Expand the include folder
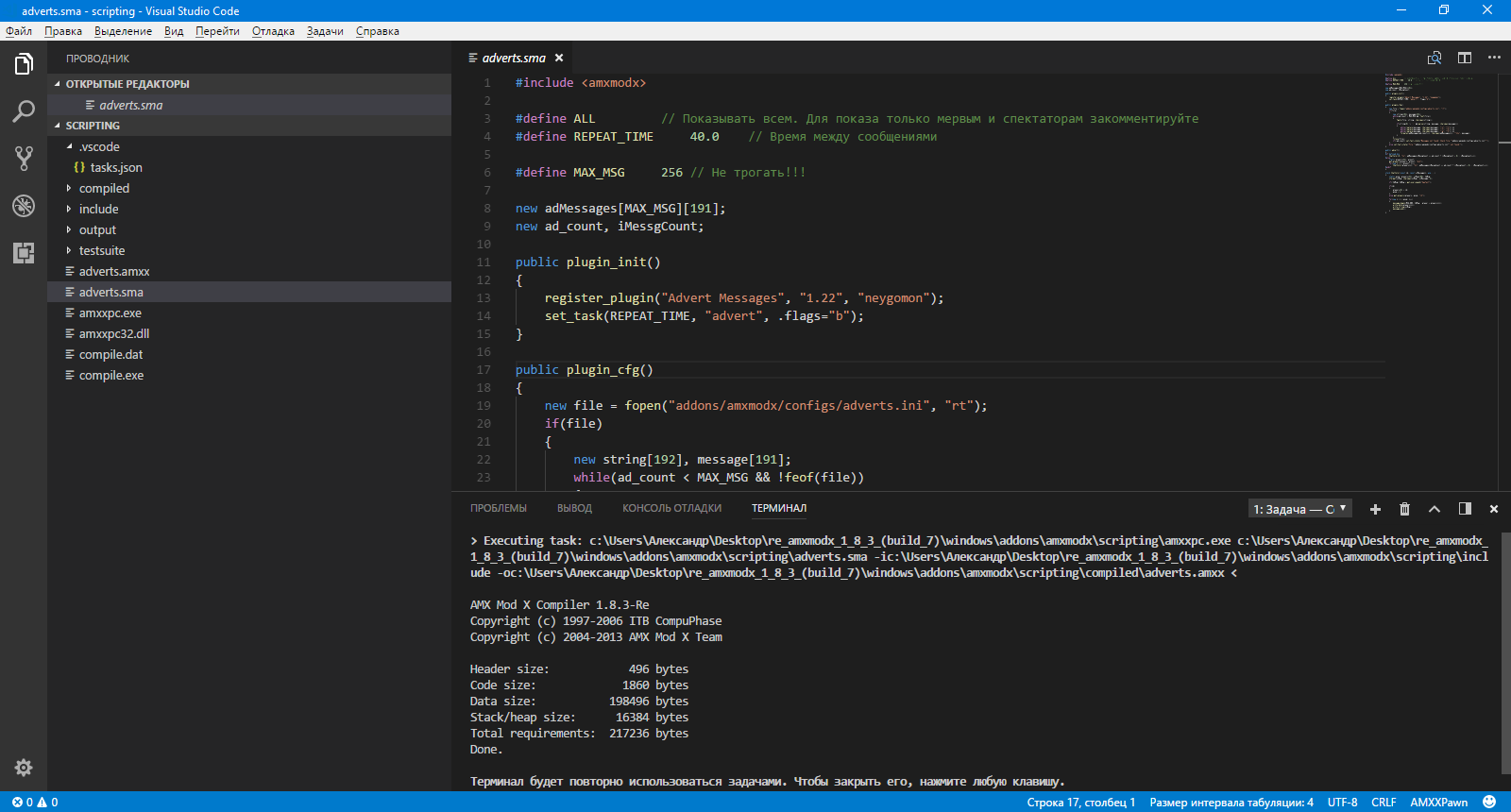The height and width of the screenshot is (812, 1511). tap(249, 209)
